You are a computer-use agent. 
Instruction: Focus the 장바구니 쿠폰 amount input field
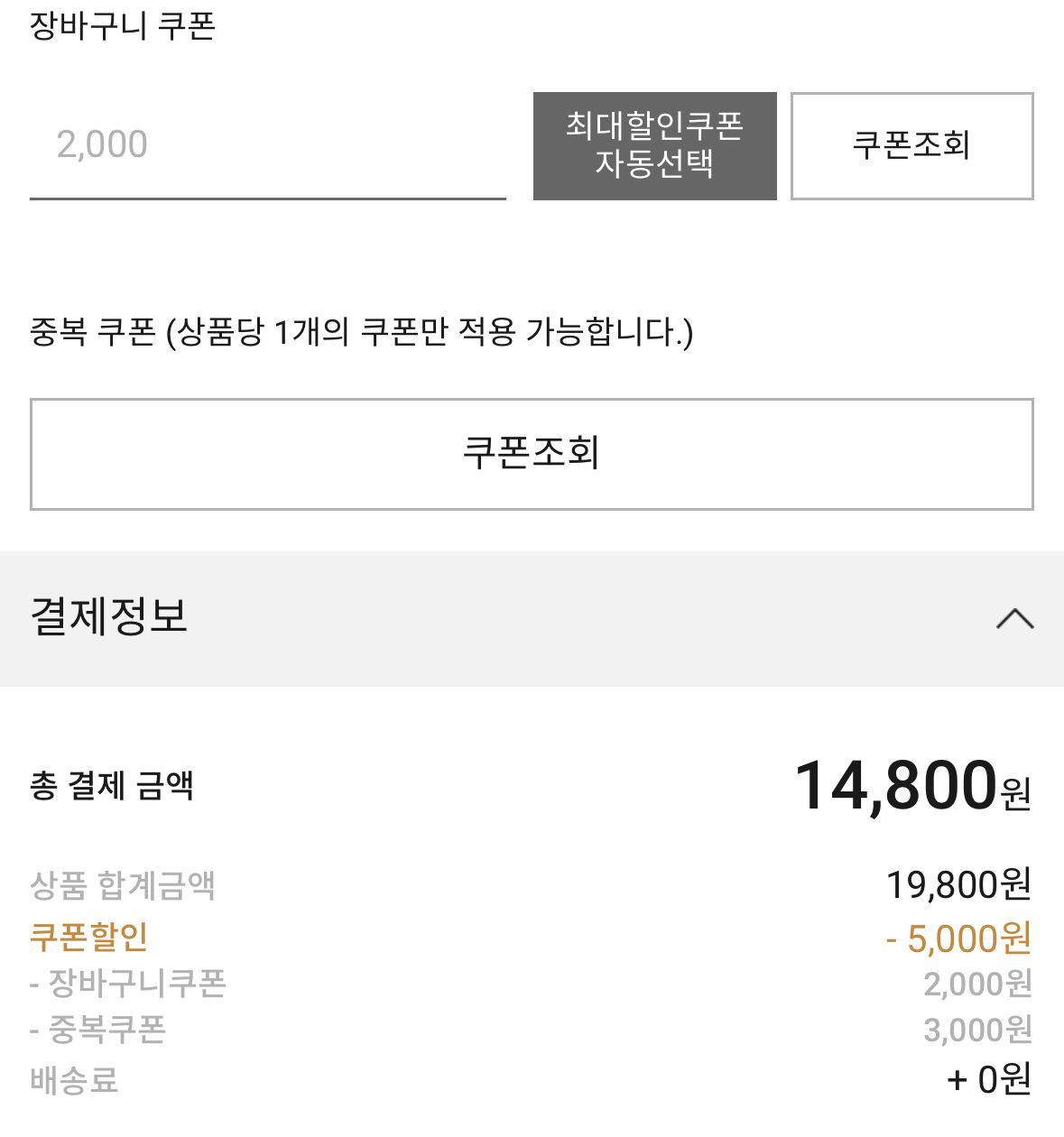click(x=267, y=145)
